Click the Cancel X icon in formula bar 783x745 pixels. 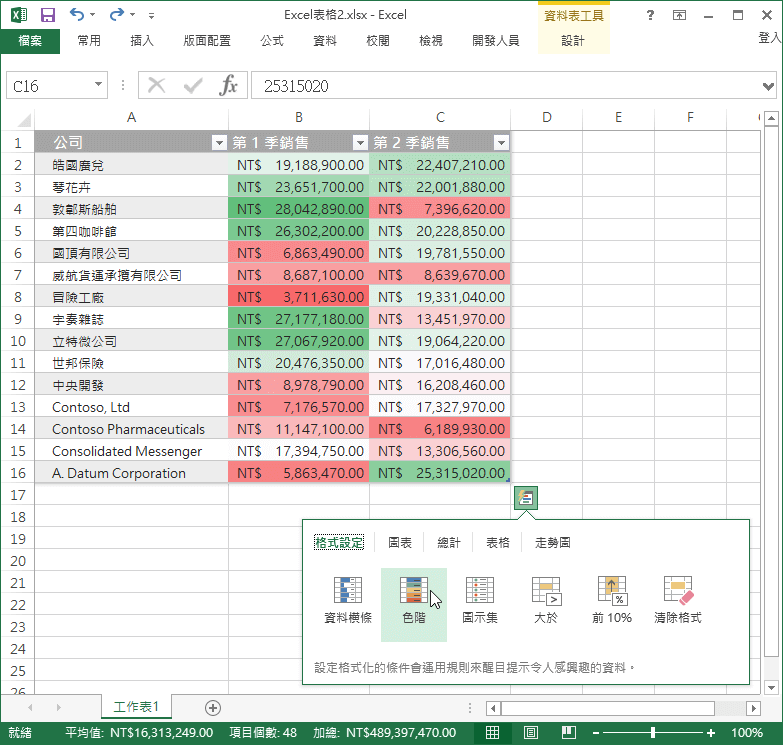(x=156, y=85)
